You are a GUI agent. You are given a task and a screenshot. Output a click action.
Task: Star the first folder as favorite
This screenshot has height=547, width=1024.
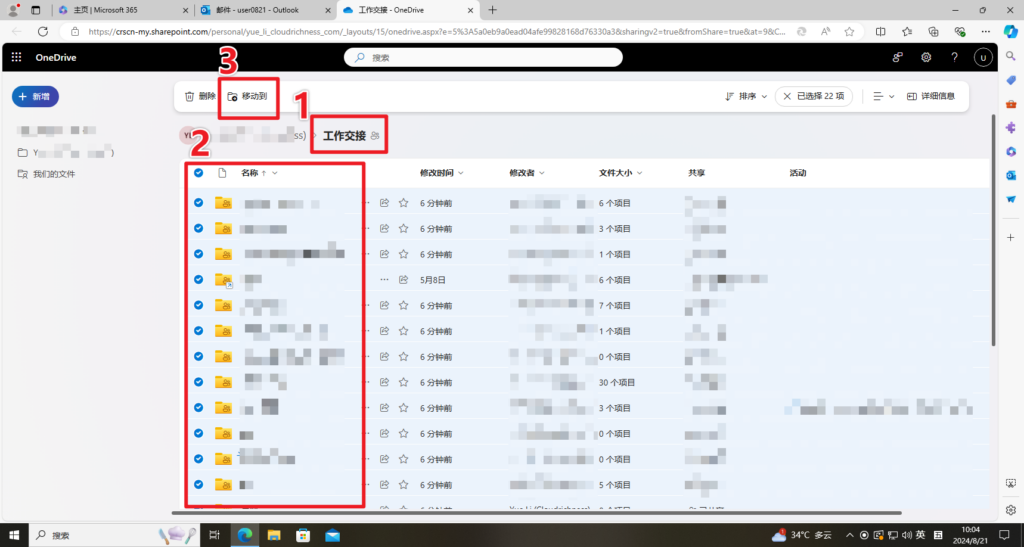point(404,203)
